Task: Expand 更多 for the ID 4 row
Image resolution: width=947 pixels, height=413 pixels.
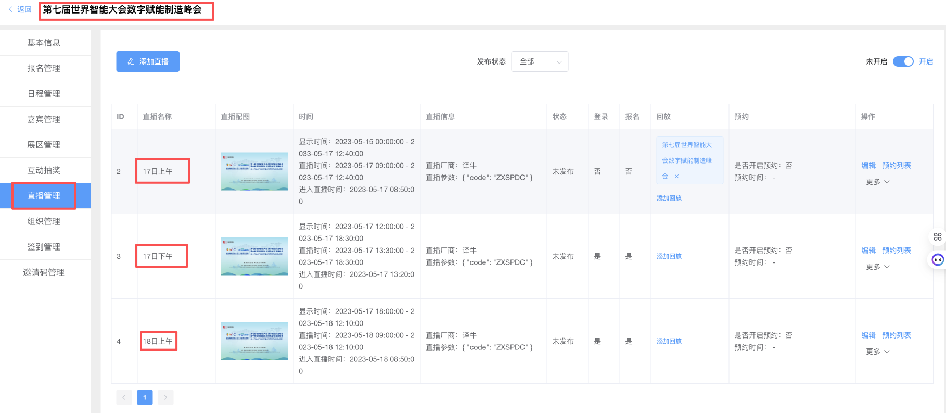Action: pyautogui.click(x=875, y=352)
